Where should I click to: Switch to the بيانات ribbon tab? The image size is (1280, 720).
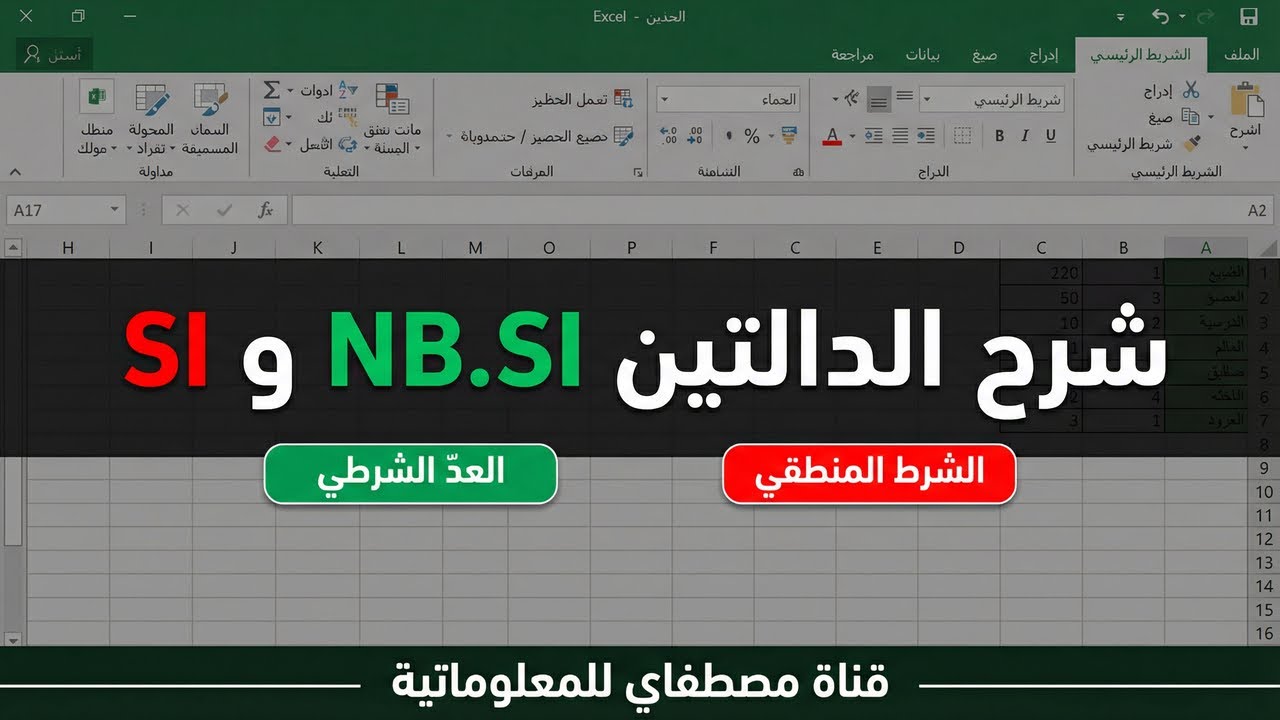922,54
